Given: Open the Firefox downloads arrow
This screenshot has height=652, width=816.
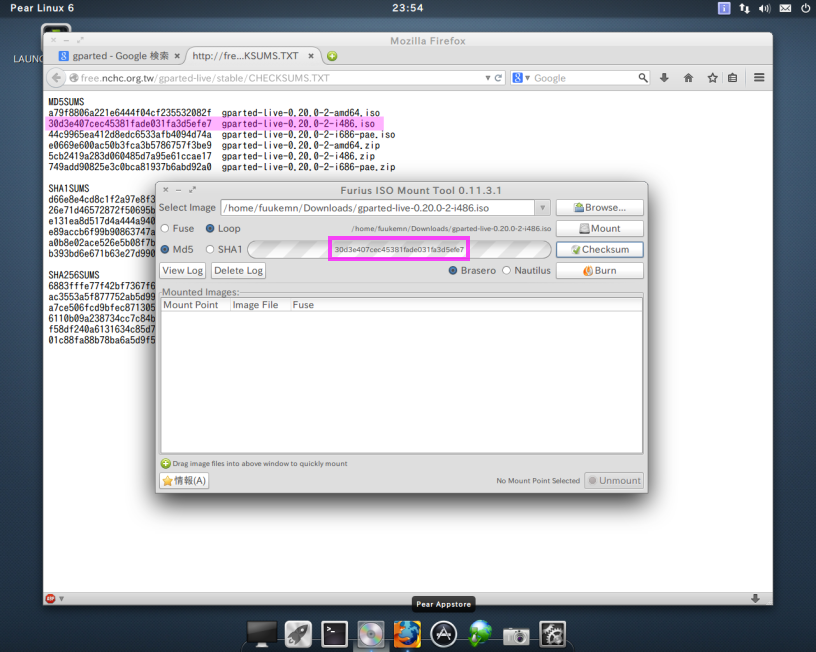Looking at the screenshot, I should coord(664,78).
